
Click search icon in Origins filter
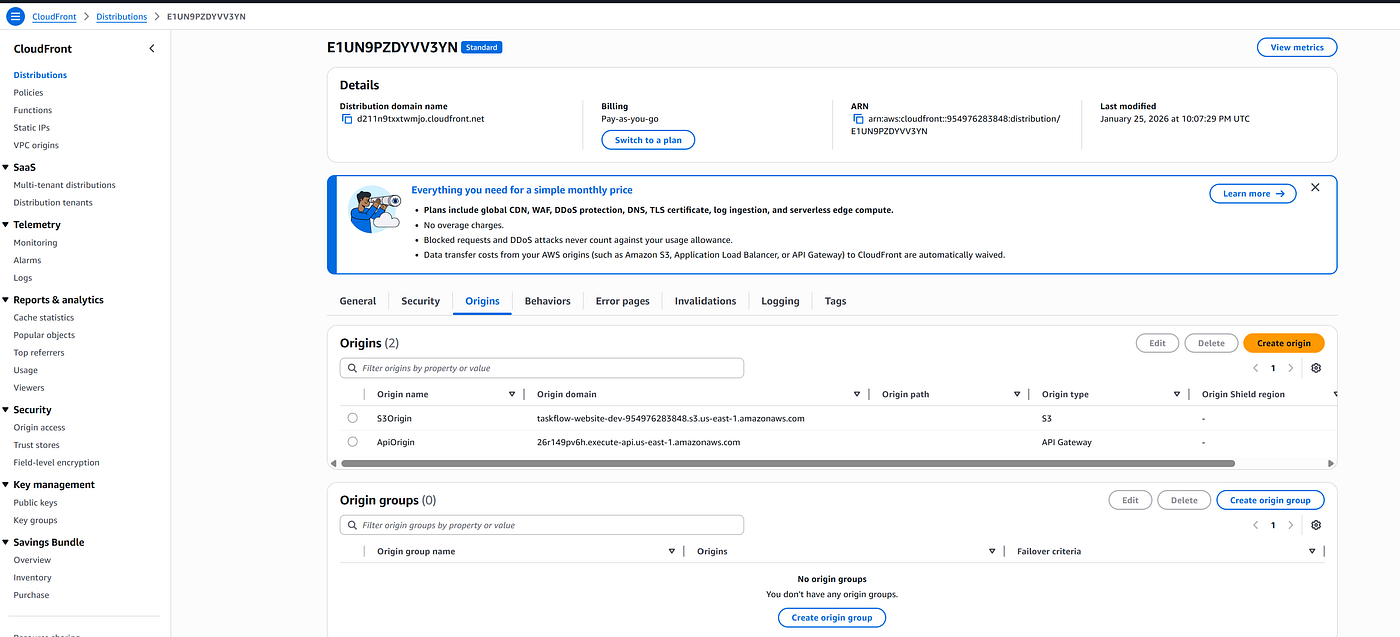[x=352, y=368]
